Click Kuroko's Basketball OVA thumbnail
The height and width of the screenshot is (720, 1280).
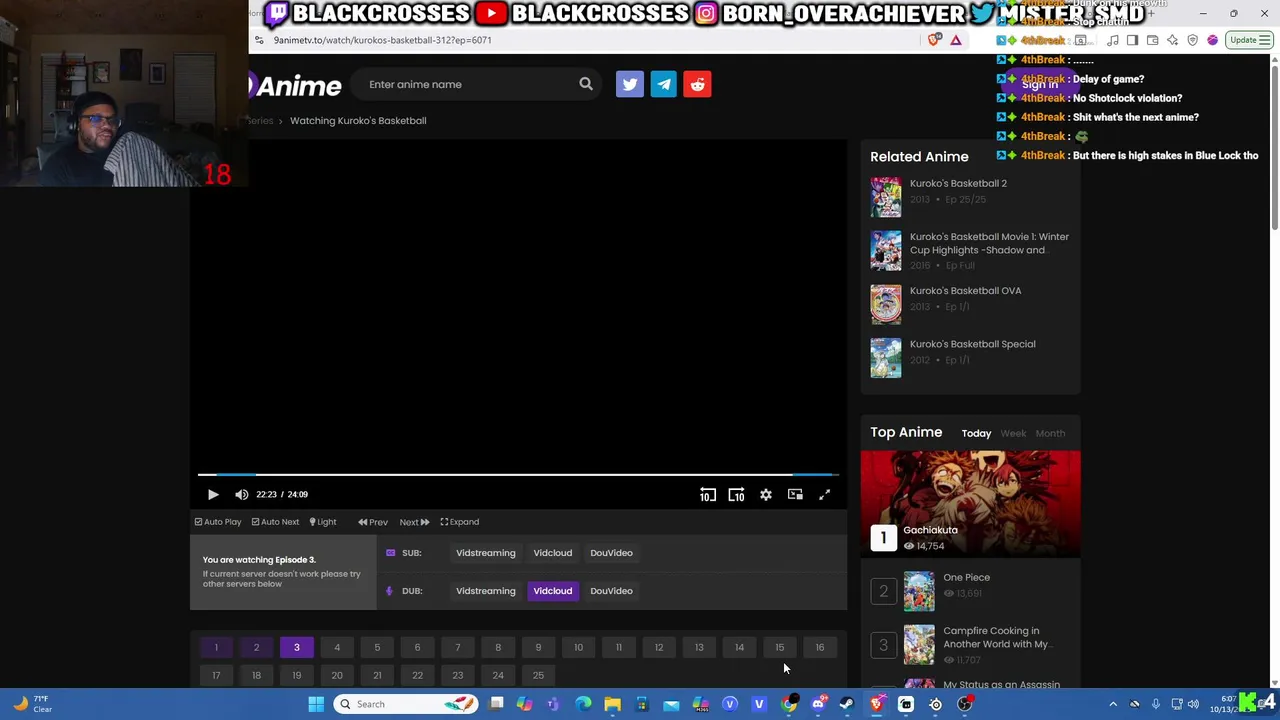coord(885,304)
